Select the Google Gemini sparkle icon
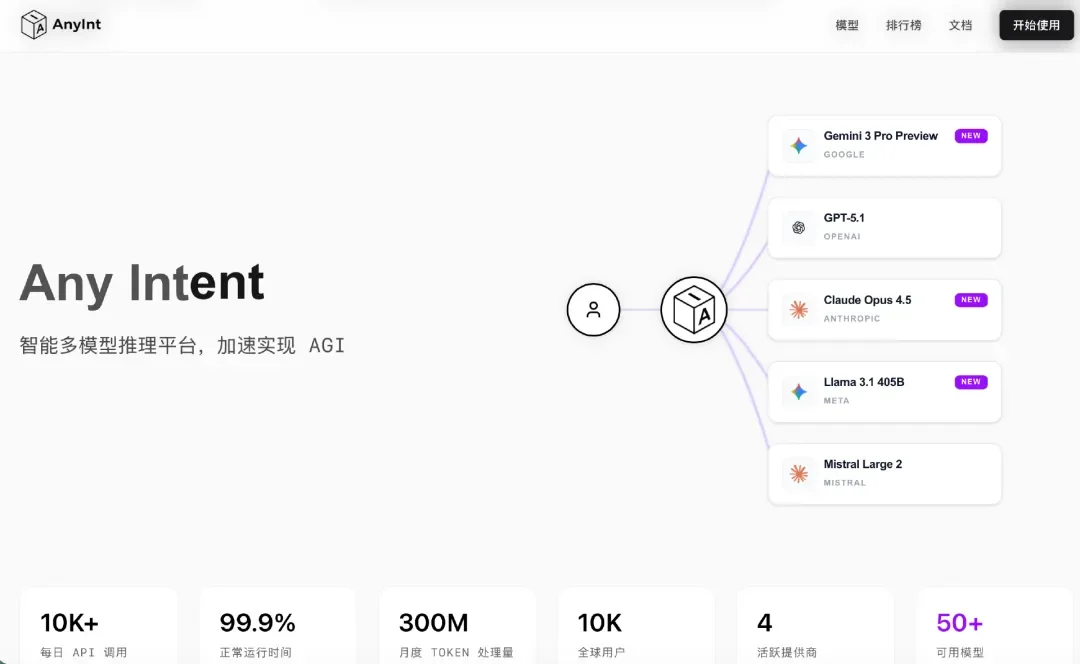 [798, 145]
